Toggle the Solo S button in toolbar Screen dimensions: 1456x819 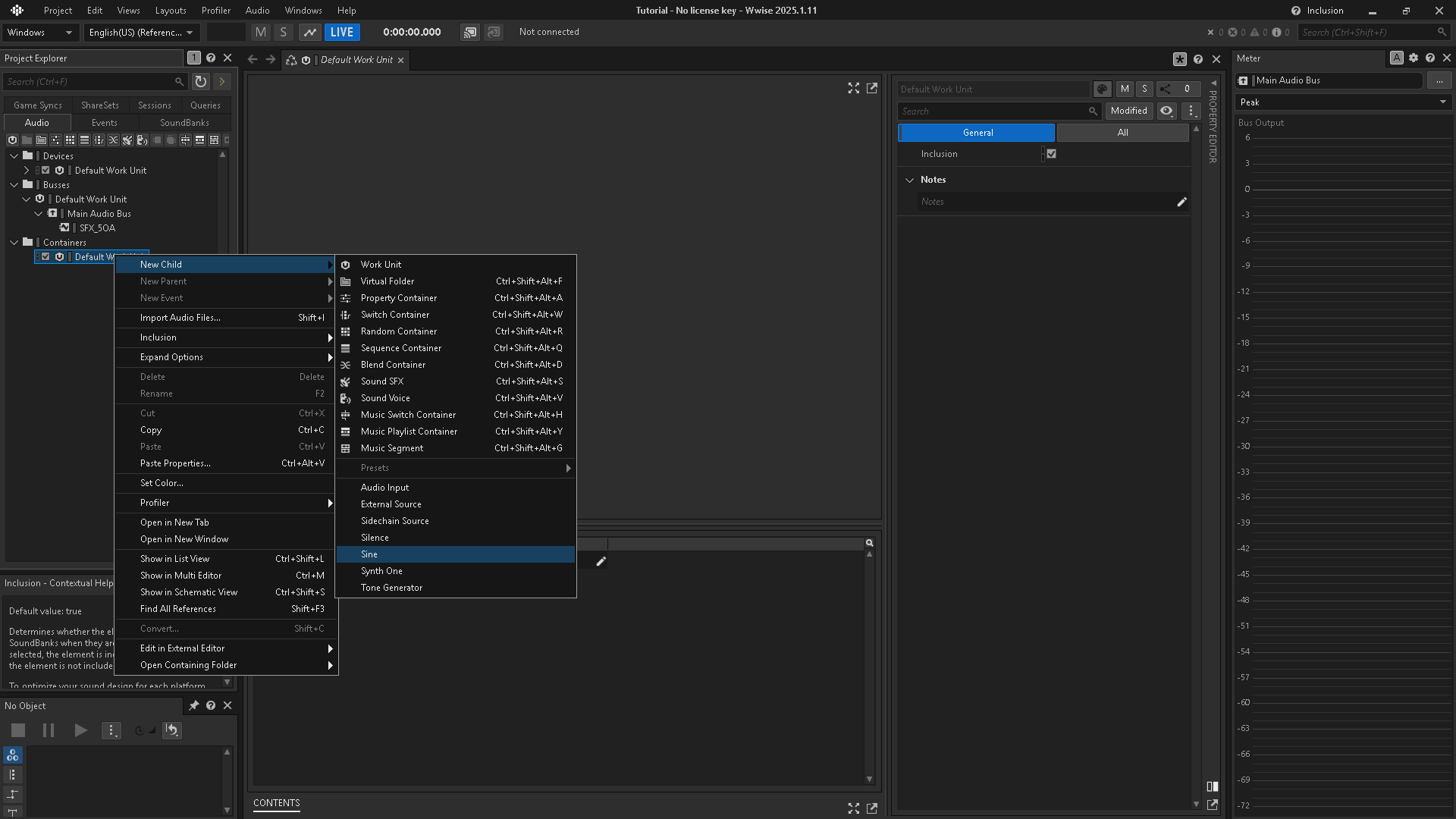coord(284,32)
